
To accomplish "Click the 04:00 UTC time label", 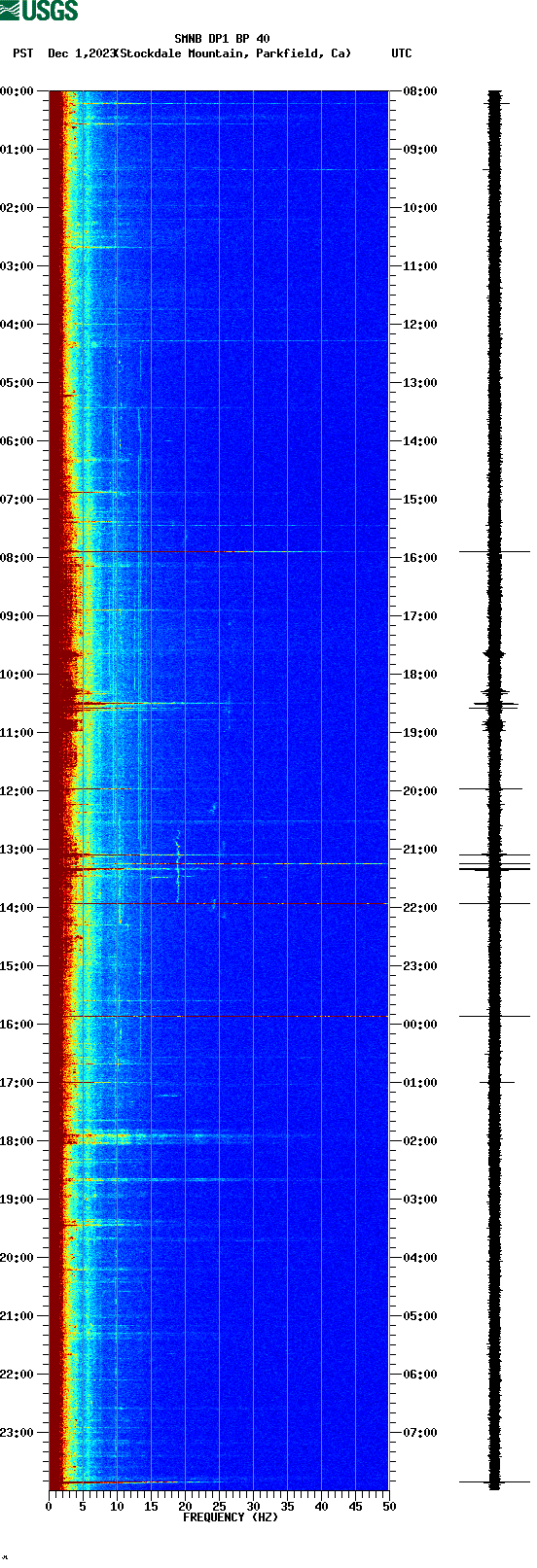I will coord(420,1258).
